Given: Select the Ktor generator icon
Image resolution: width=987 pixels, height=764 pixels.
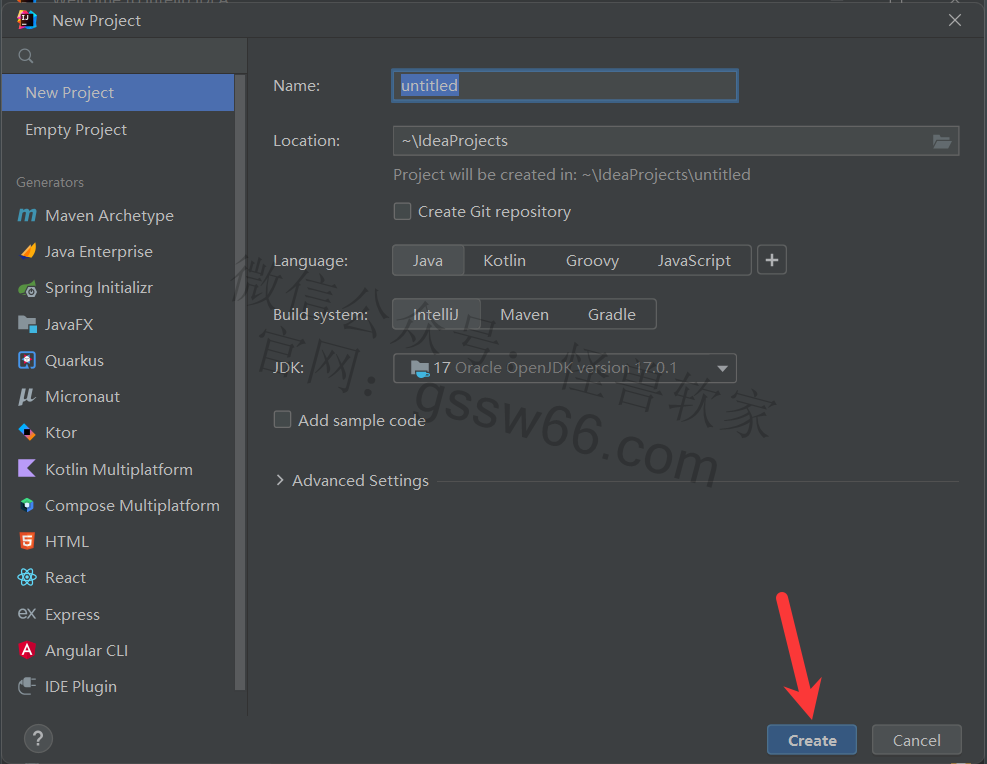Looking at the screenshot, I should pos(27,433).
